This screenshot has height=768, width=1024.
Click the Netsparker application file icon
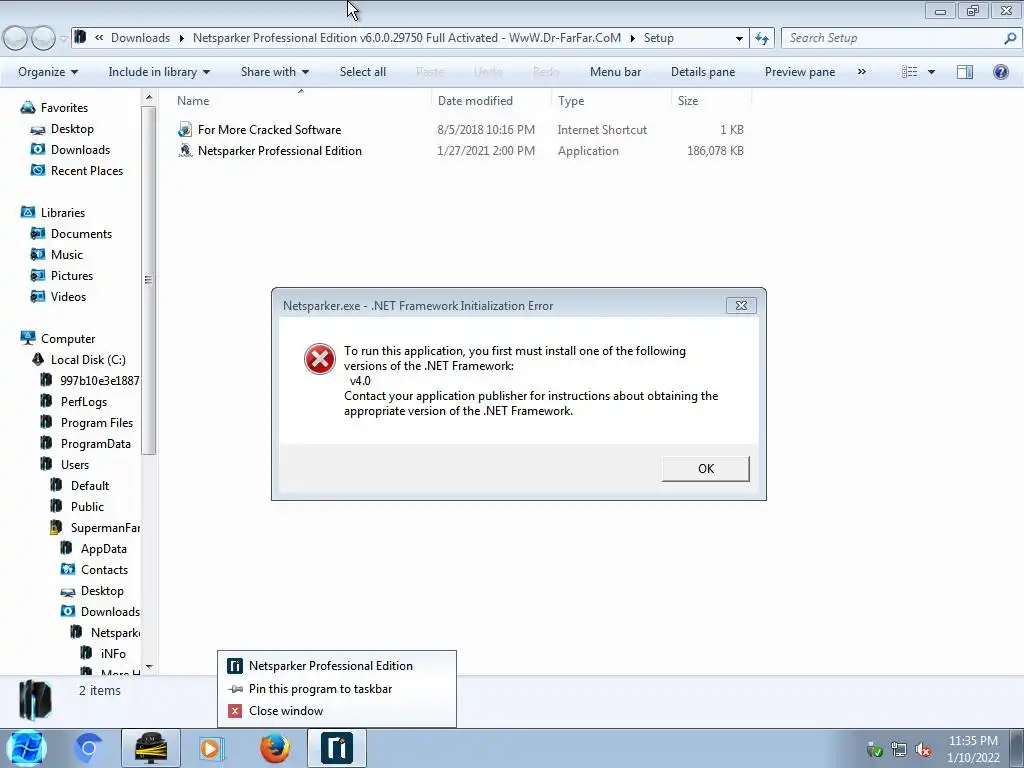point(185,151)
